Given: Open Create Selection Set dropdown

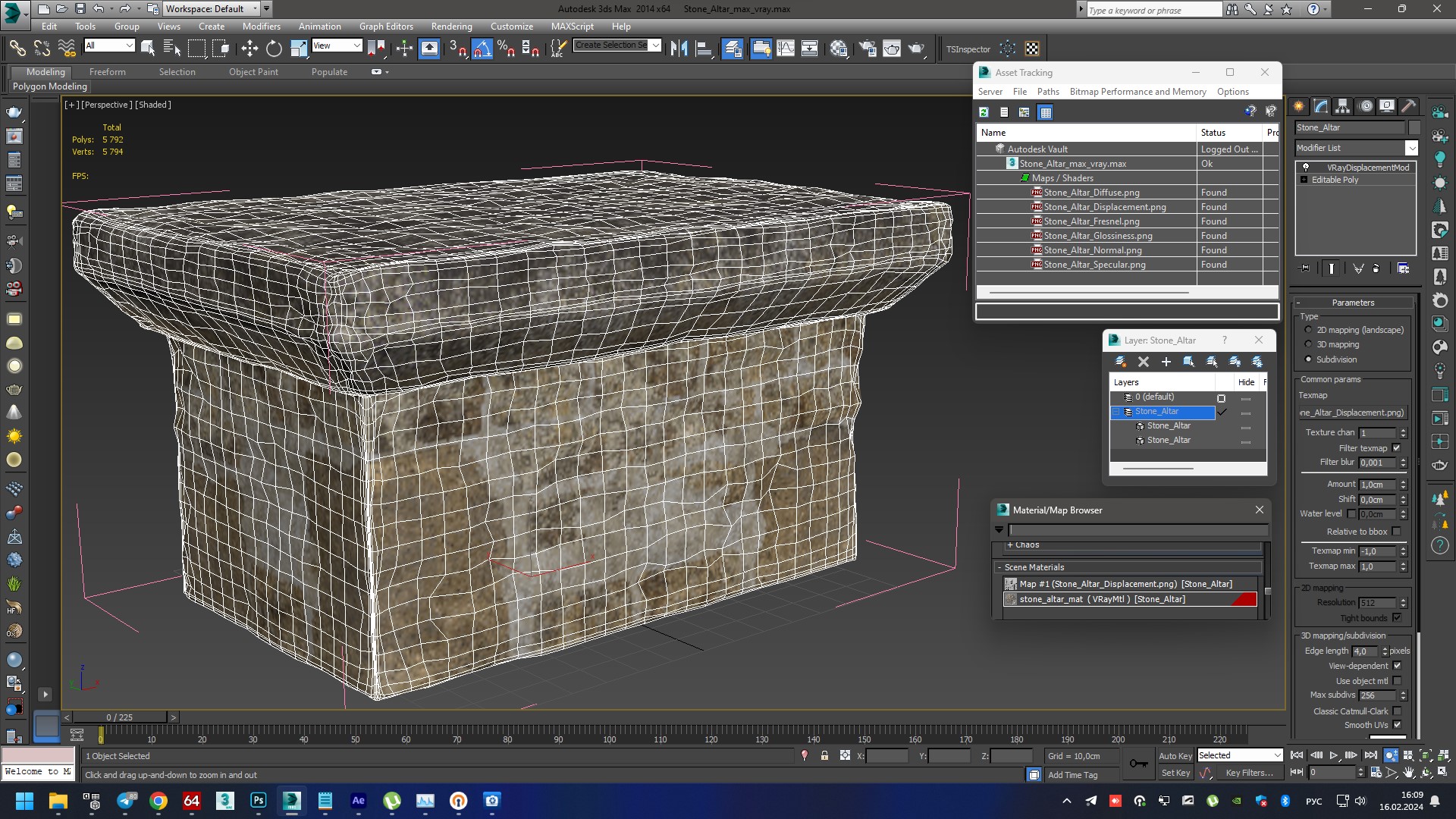Looking at the screenshot, I should (656, 45).
